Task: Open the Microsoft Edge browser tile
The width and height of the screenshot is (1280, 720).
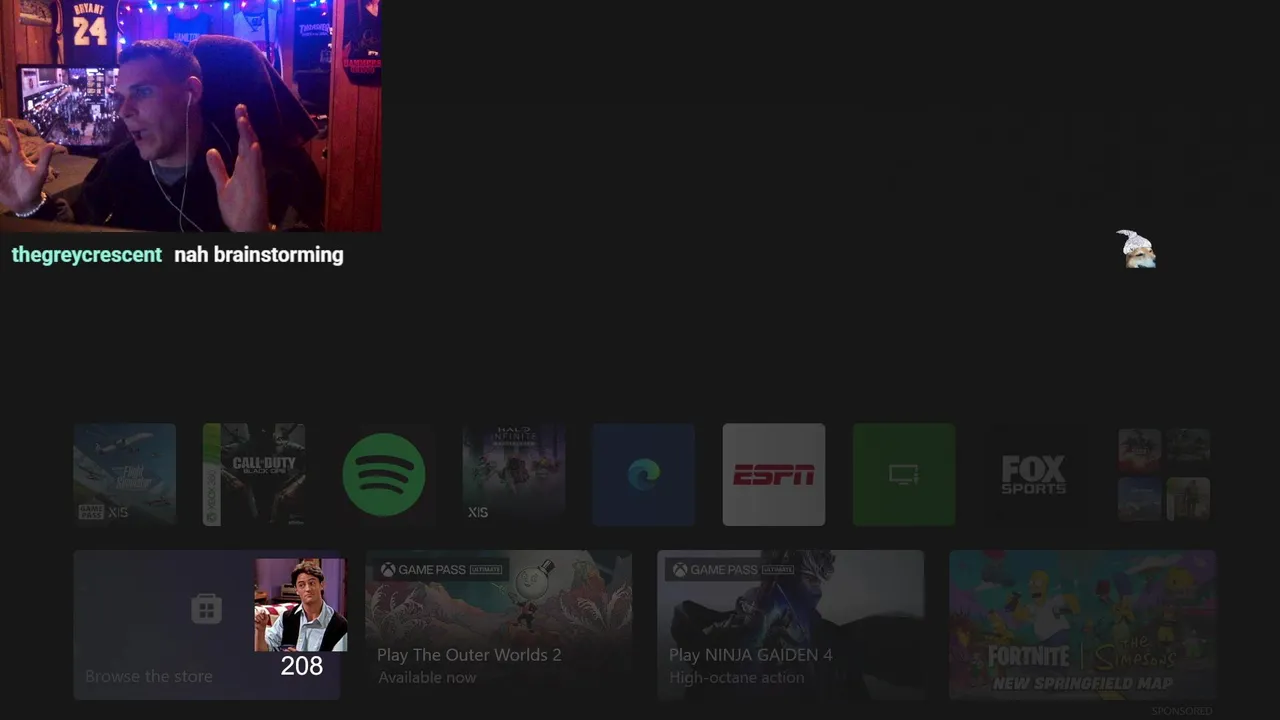Action: (x=644, y=474)
